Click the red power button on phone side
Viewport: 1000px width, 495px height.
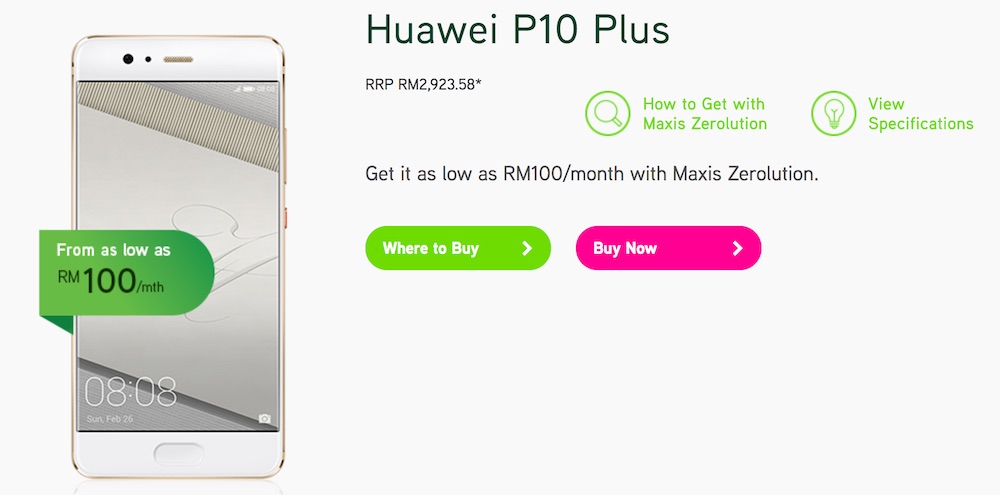(x=285, y=217)
